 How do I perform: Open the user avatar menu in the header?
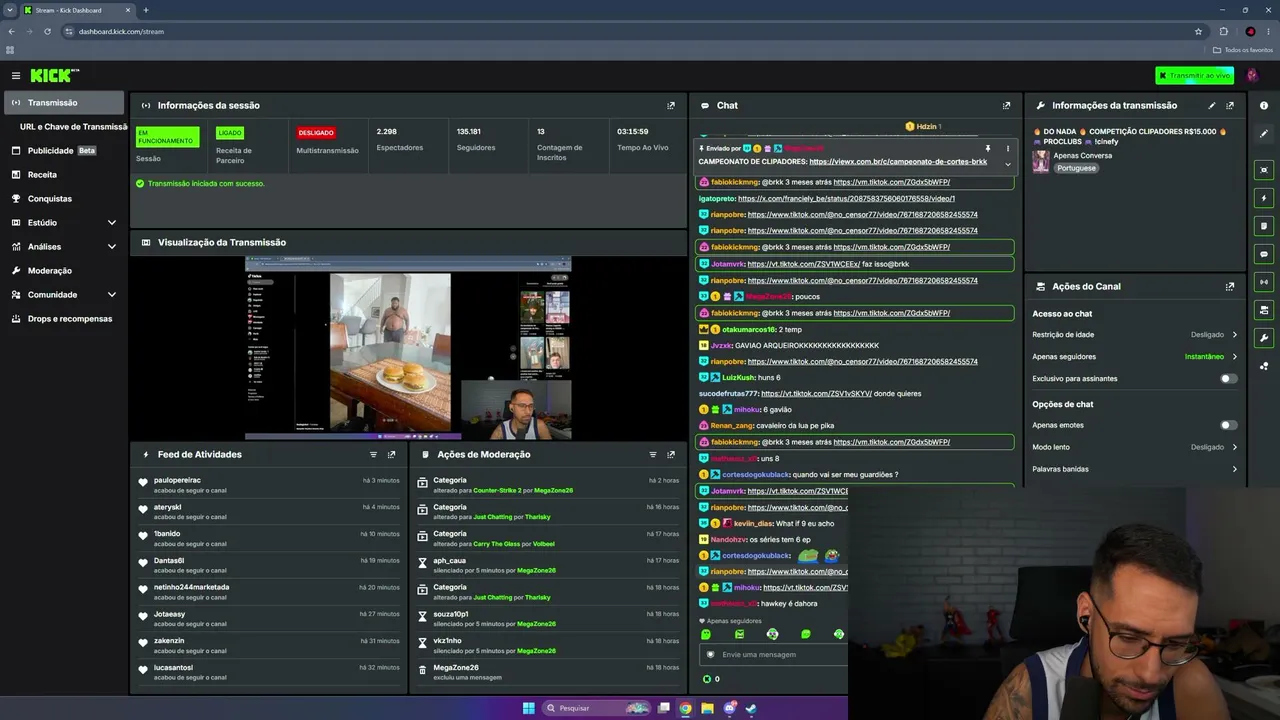click(x=1252, y=76)
